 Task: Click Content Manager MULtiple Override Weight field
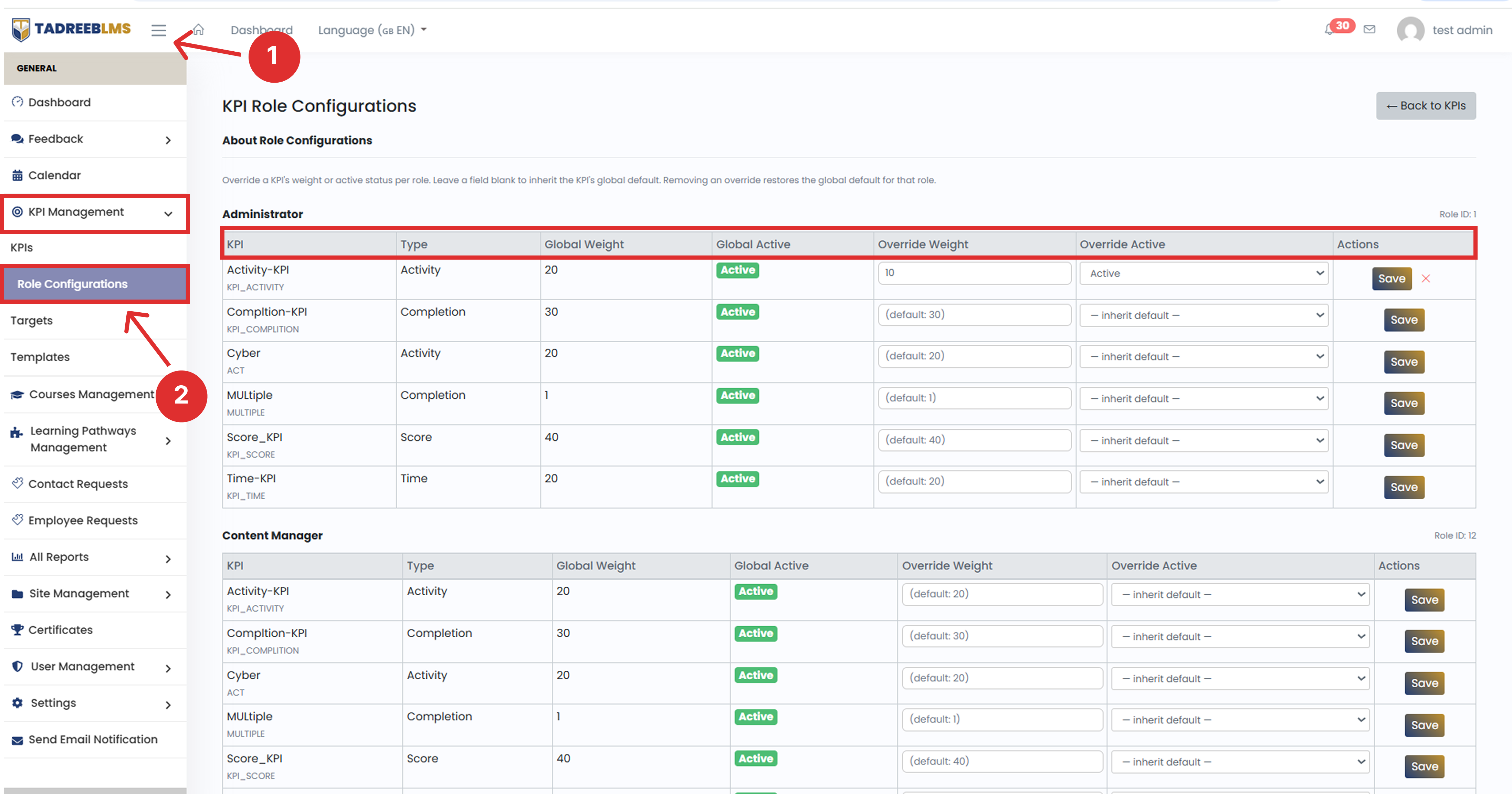1002,720
